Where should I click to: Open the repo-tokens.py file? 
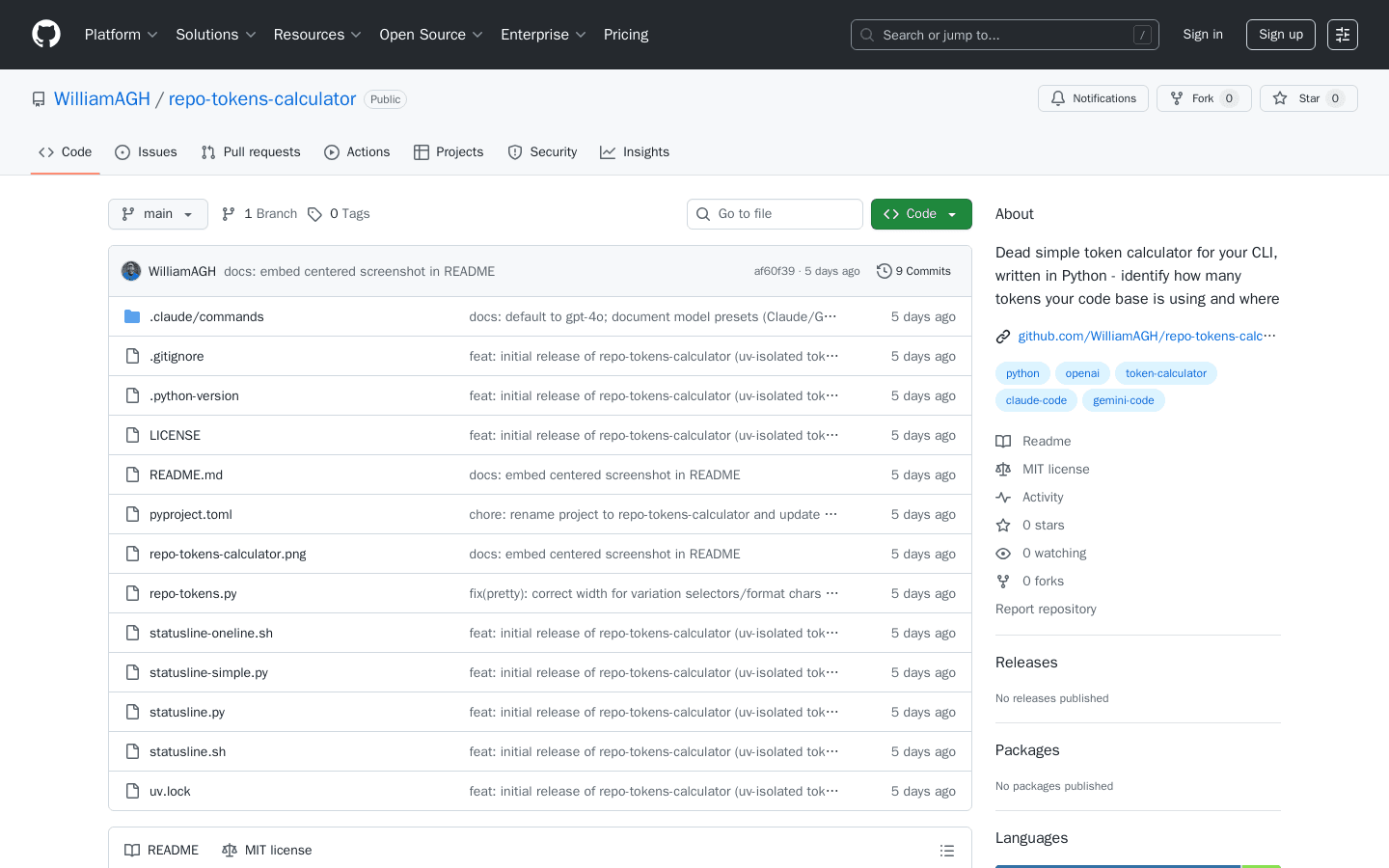(x=193, y=593)
